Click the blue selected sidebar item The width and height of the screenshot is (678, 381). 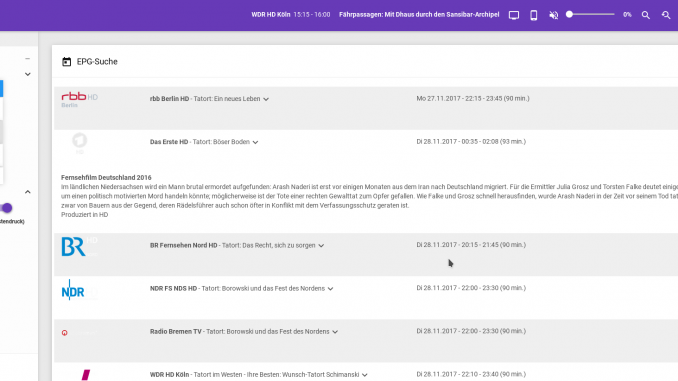1,89
